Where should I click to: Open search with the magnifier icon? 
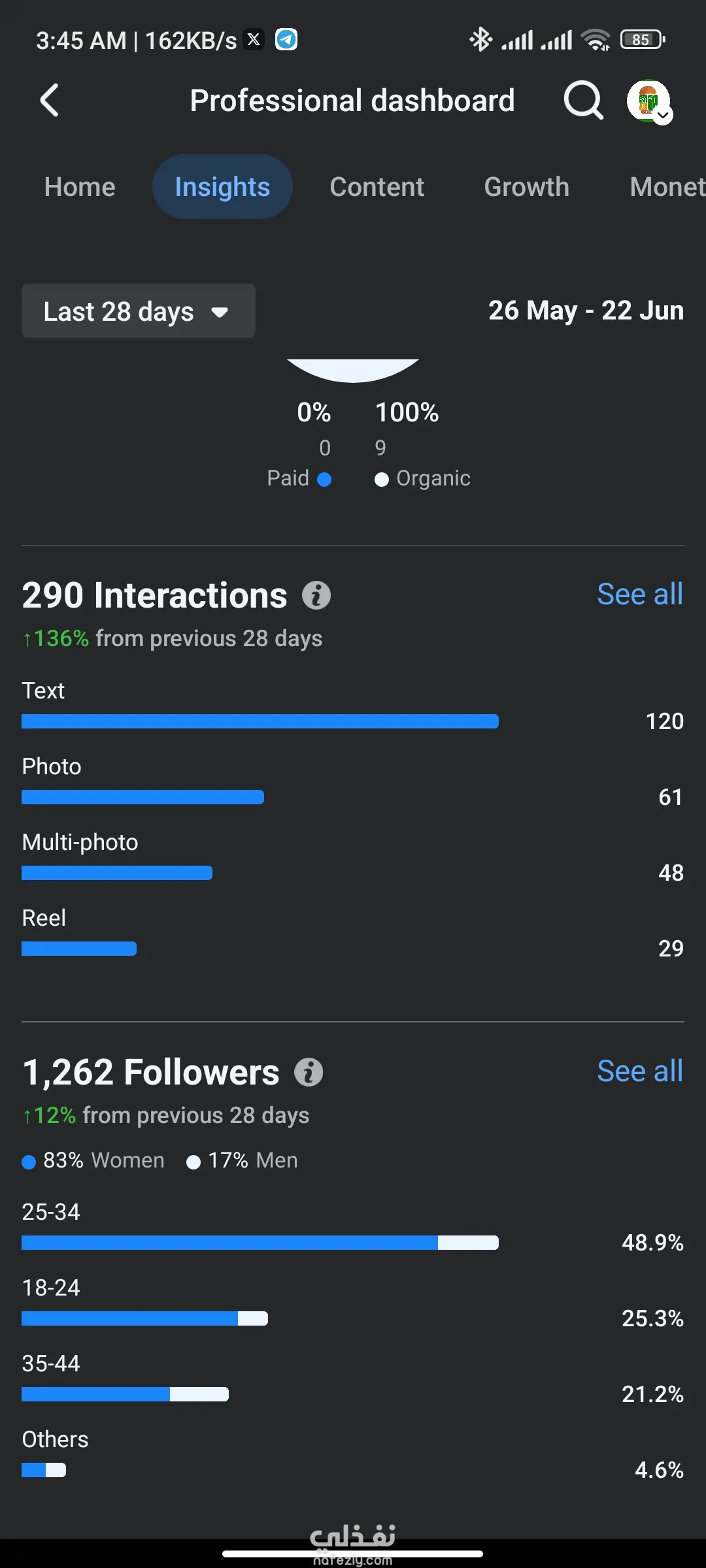tap(582, 101)
